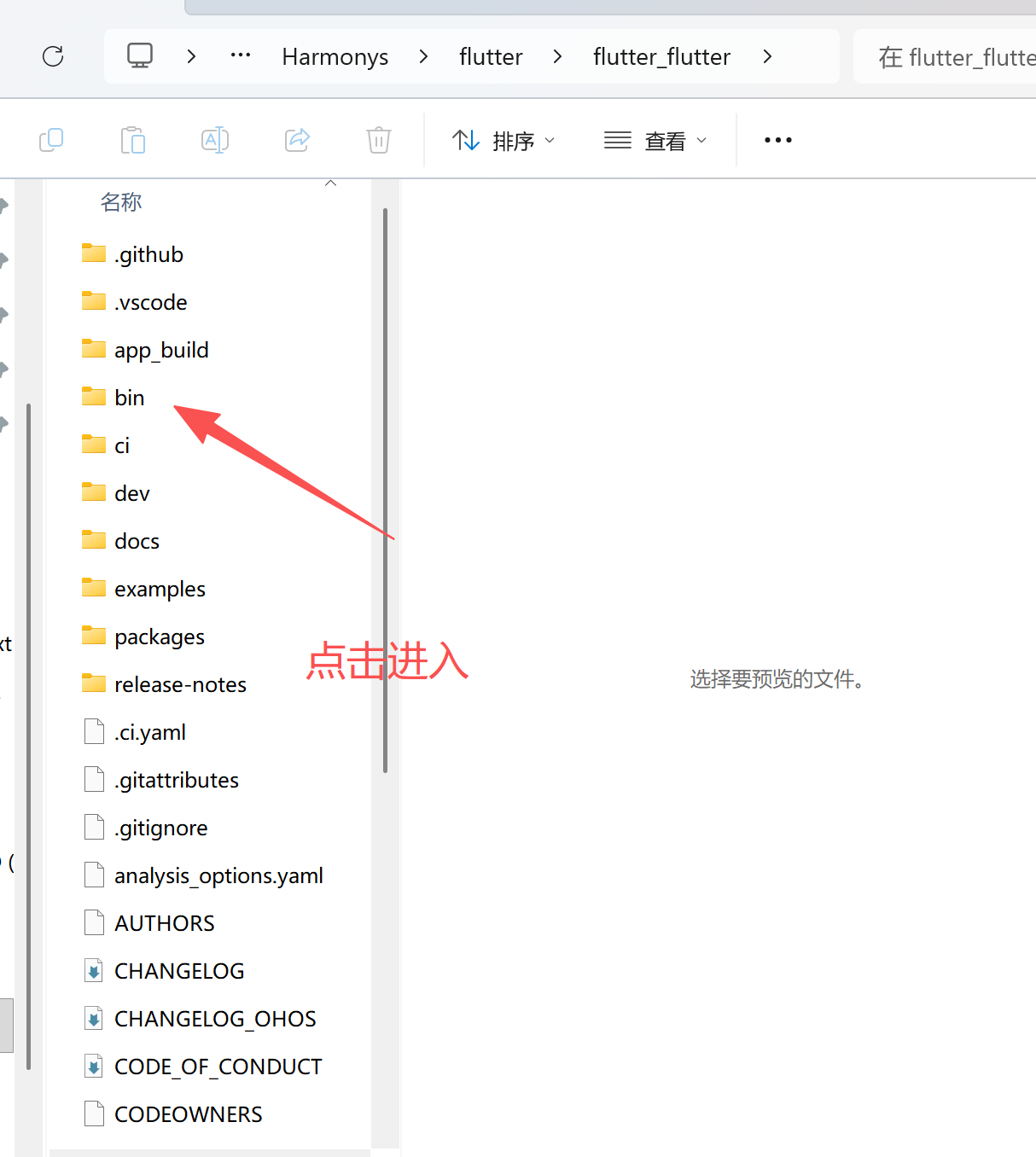The image size is (1036, 1157).
Task: Open the examples folder
Action: click(160, 588)
